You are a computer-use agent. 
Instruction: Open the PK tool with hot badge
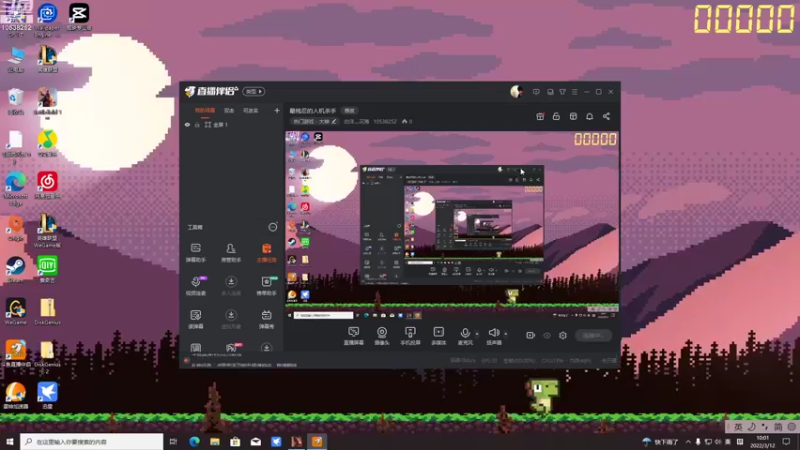(x=232, y=347)
